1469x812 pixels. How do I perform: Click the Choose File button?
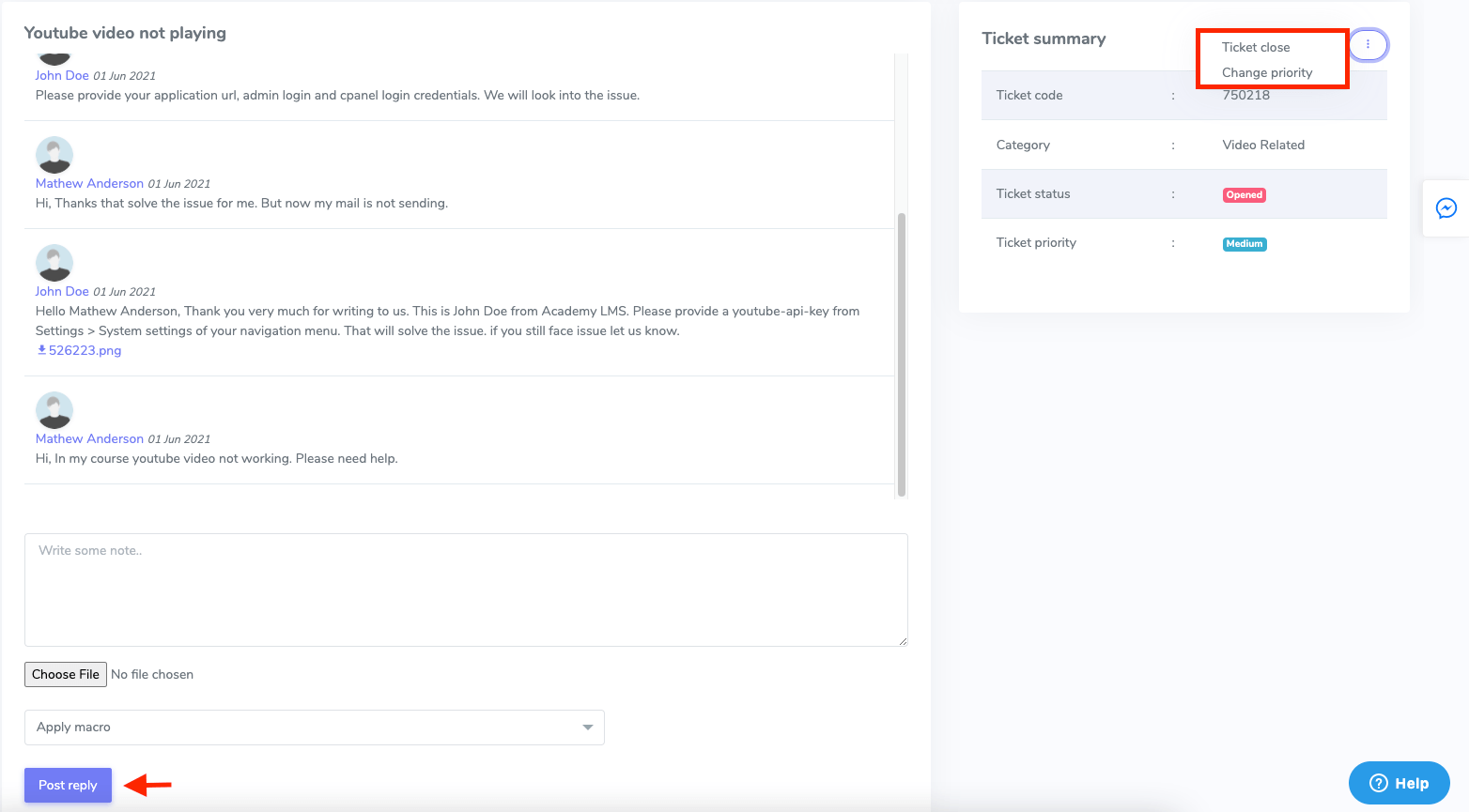click(x=66, y=674)
